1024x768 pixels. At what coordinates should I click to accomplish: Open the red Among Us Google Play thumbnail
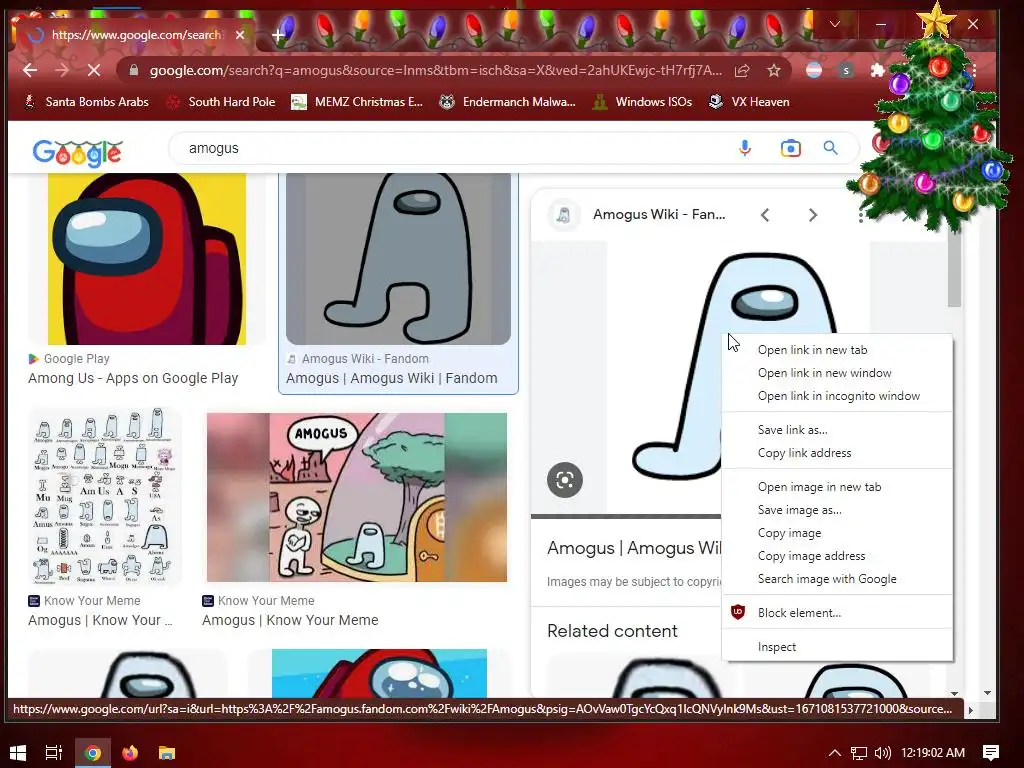(147, 259)
